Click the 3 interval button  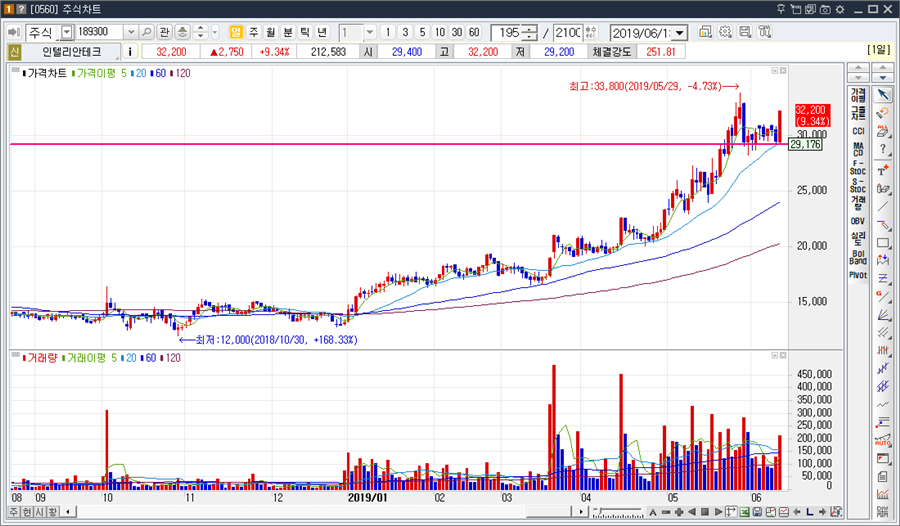(x=405, y=32)
